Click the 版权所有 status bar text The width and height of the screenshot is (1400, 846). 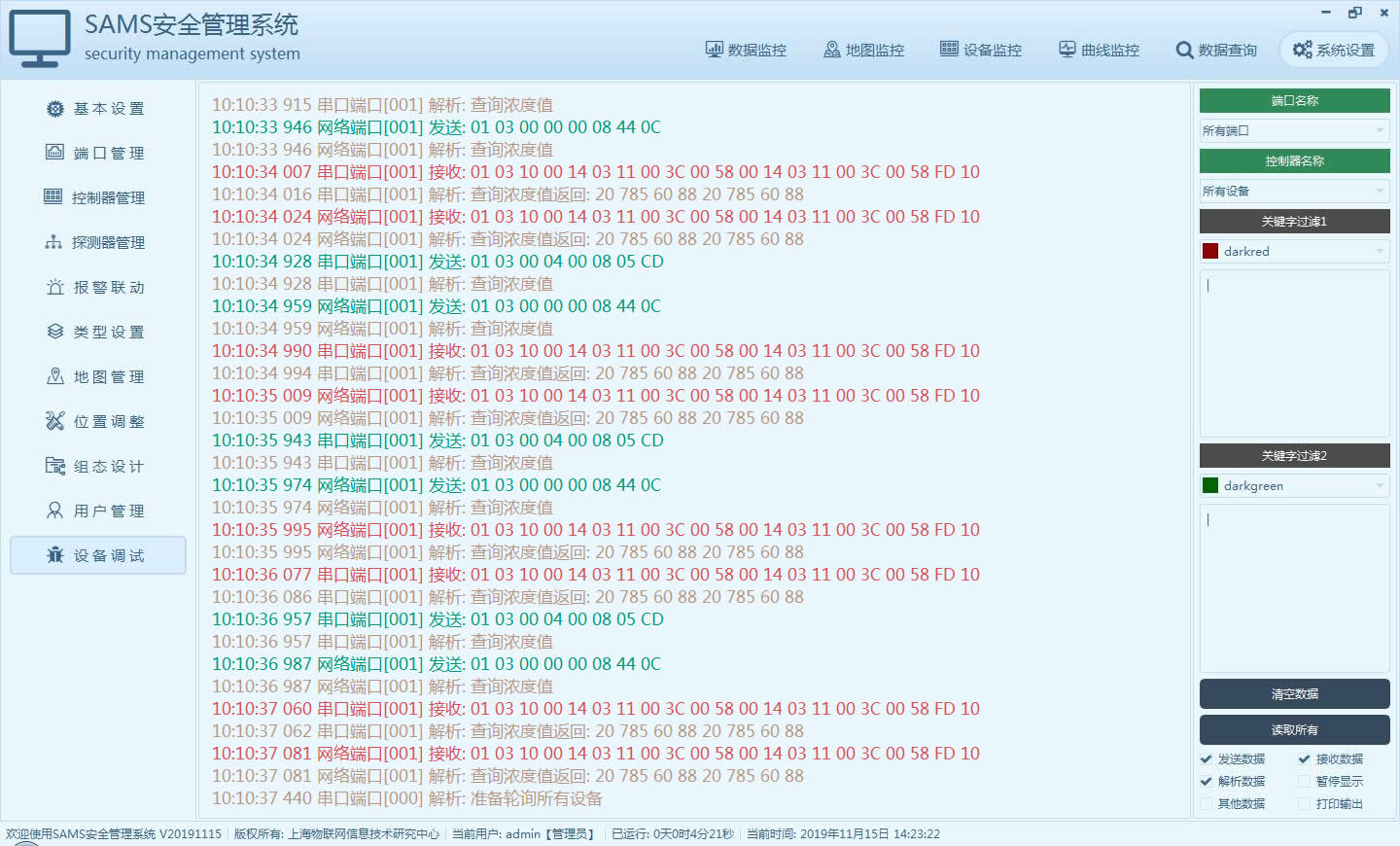pyautogui.click(x=336, y=834)
